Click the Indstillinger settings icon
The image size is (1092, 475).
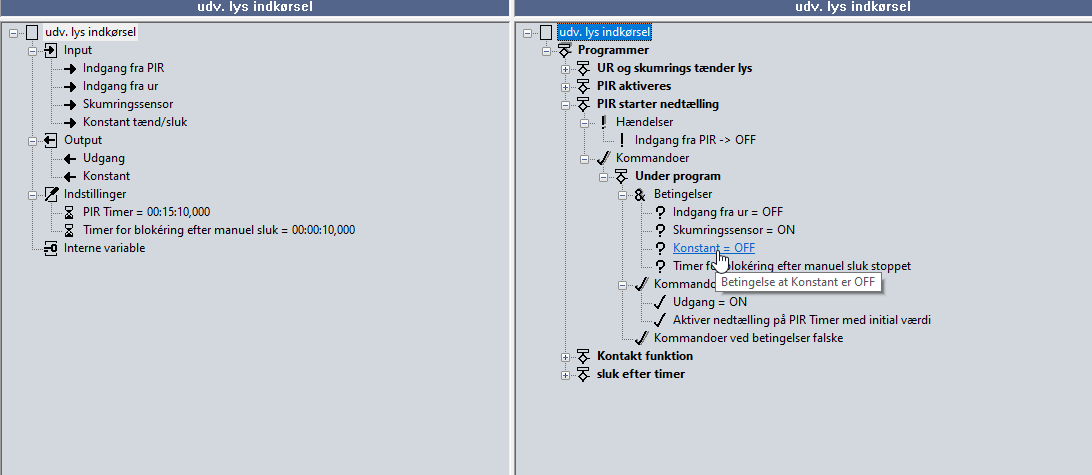pyautogui.click(x=51, y=194)
